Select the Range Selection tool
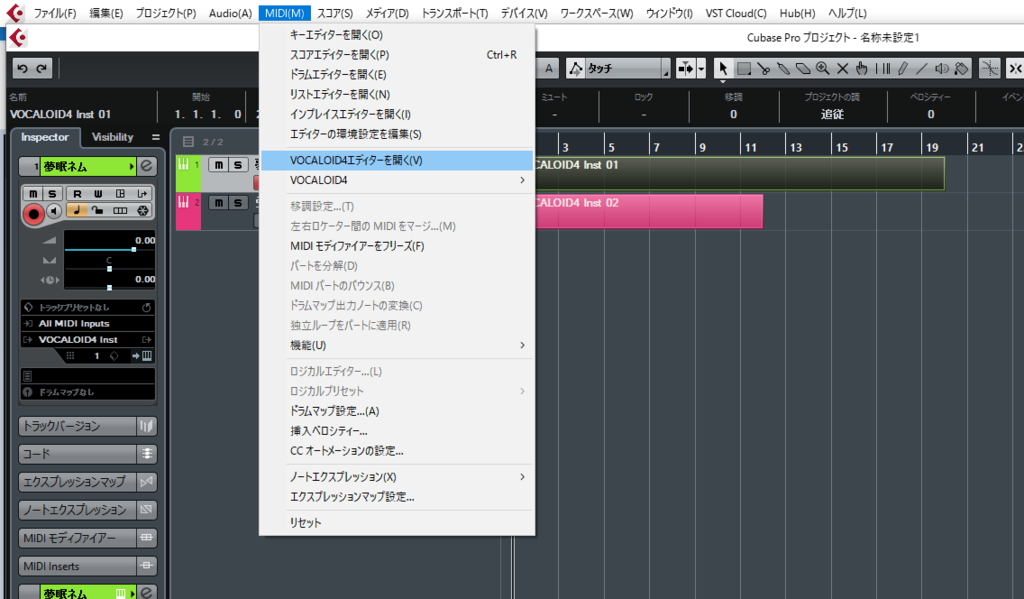Image resolution: width=1024 pixels, height=599 pixels. click(x=743, y=68)
